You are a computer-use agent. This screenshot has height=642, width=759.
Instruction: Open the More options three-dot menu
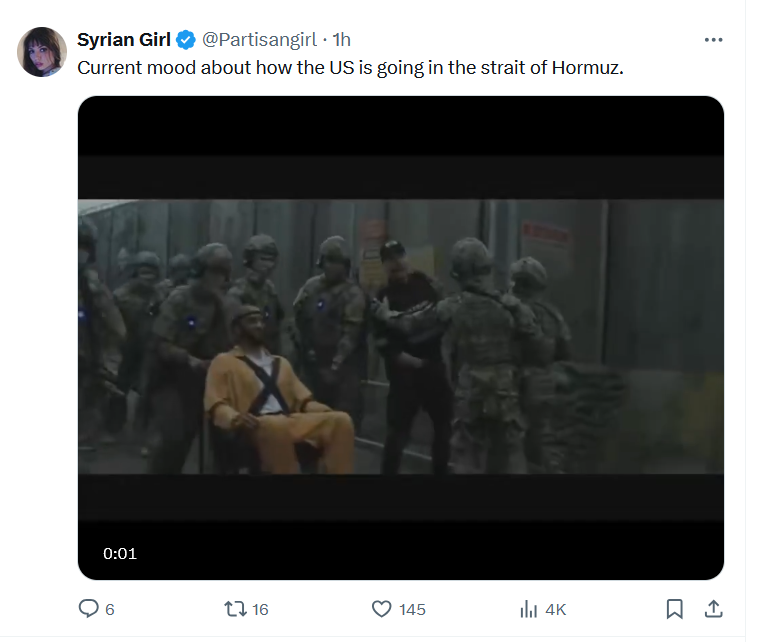pos(713,40)
